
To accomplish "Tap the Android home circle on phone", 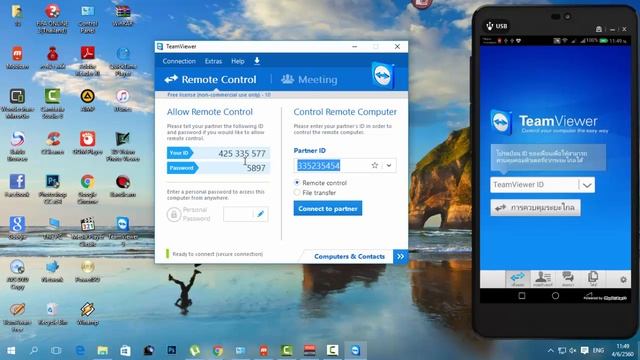I will 556,296.
